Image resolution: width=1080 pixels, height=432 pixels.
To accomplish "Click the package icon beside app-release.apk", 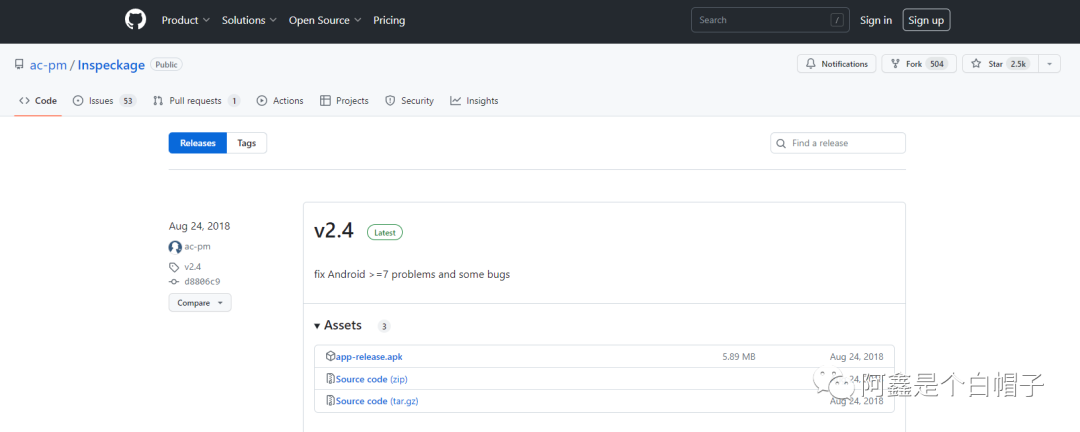I will tap(330, 356).
